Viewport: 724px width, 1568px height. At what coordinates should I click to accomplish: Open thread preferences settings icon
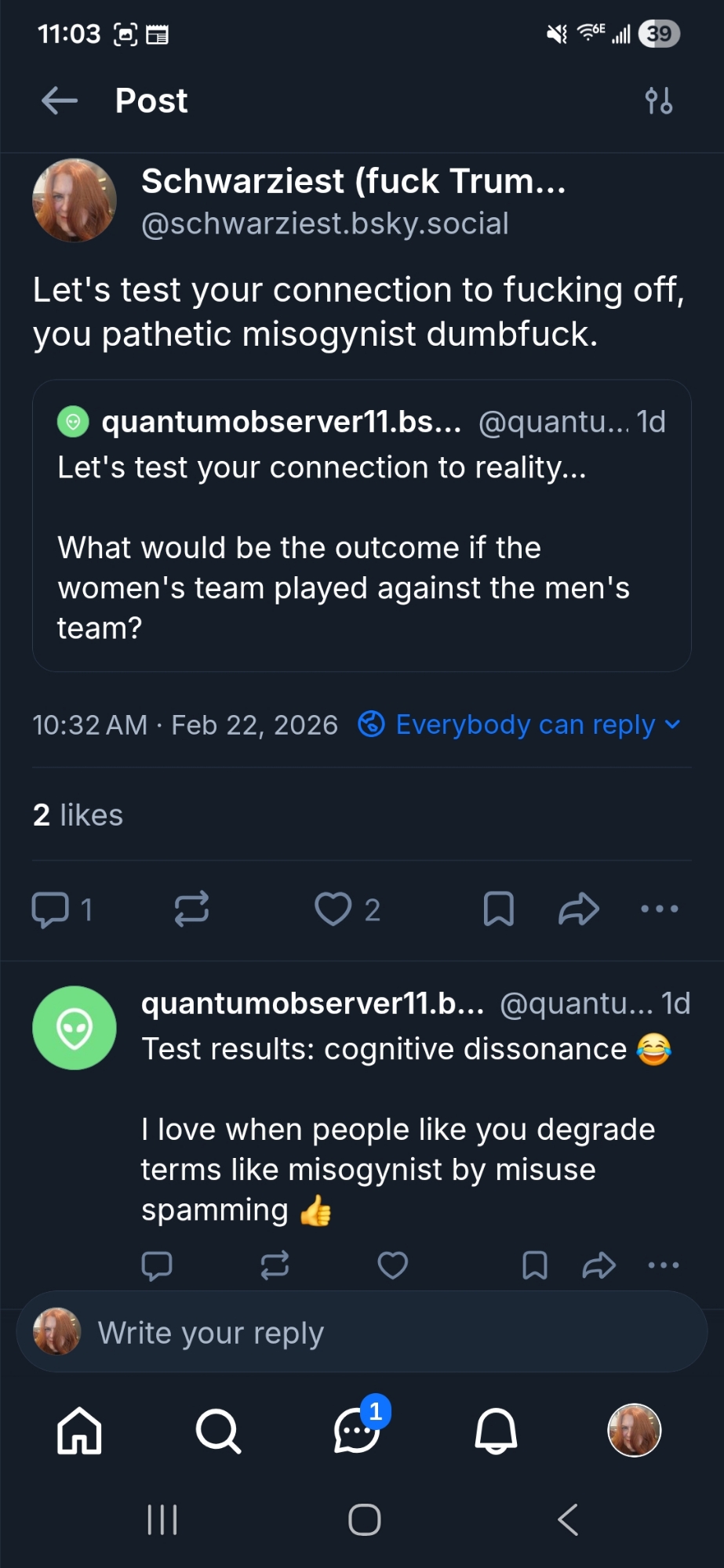click(x=658, y=101)
